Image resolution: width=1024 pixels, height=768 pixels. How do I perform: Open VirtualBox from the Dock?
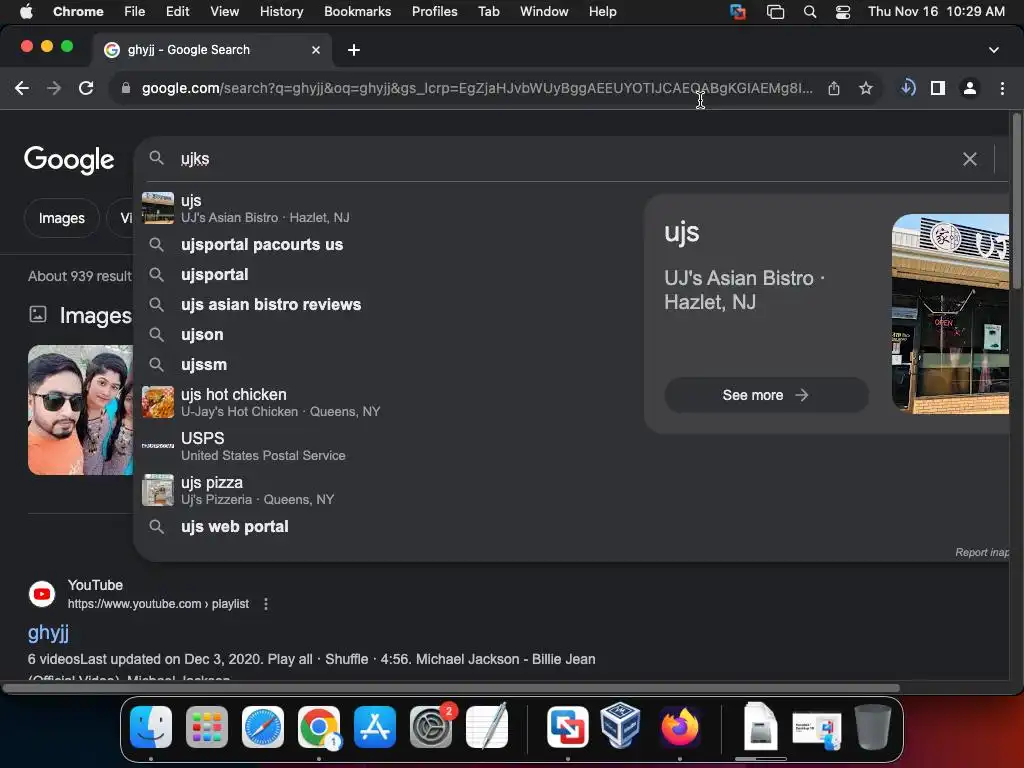click(x=620, y=726)
